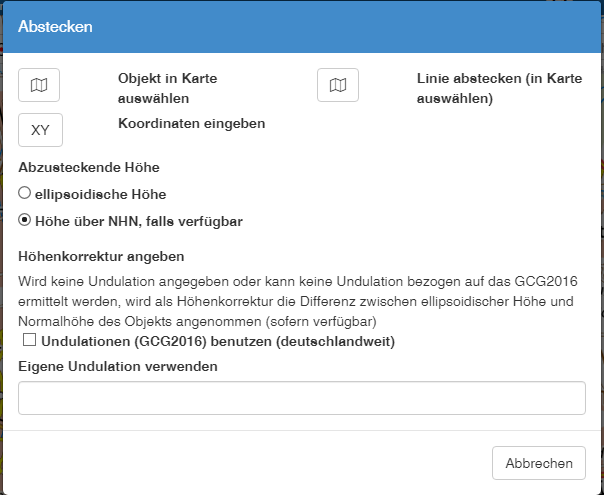Click empty footer area left of Abbrechen
The image size is (604, 495).
250,463
